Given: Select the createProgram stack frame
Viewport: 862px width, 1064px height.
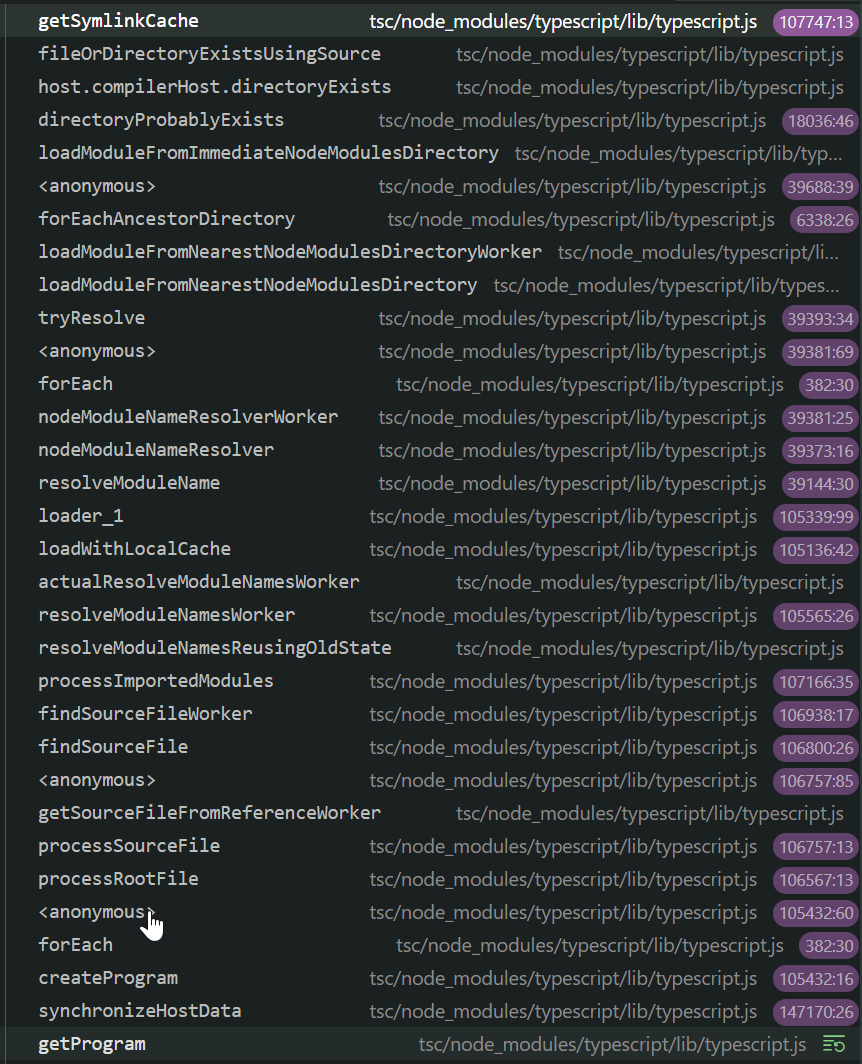Looking at the screenshot, I should [x=108, y=978].
